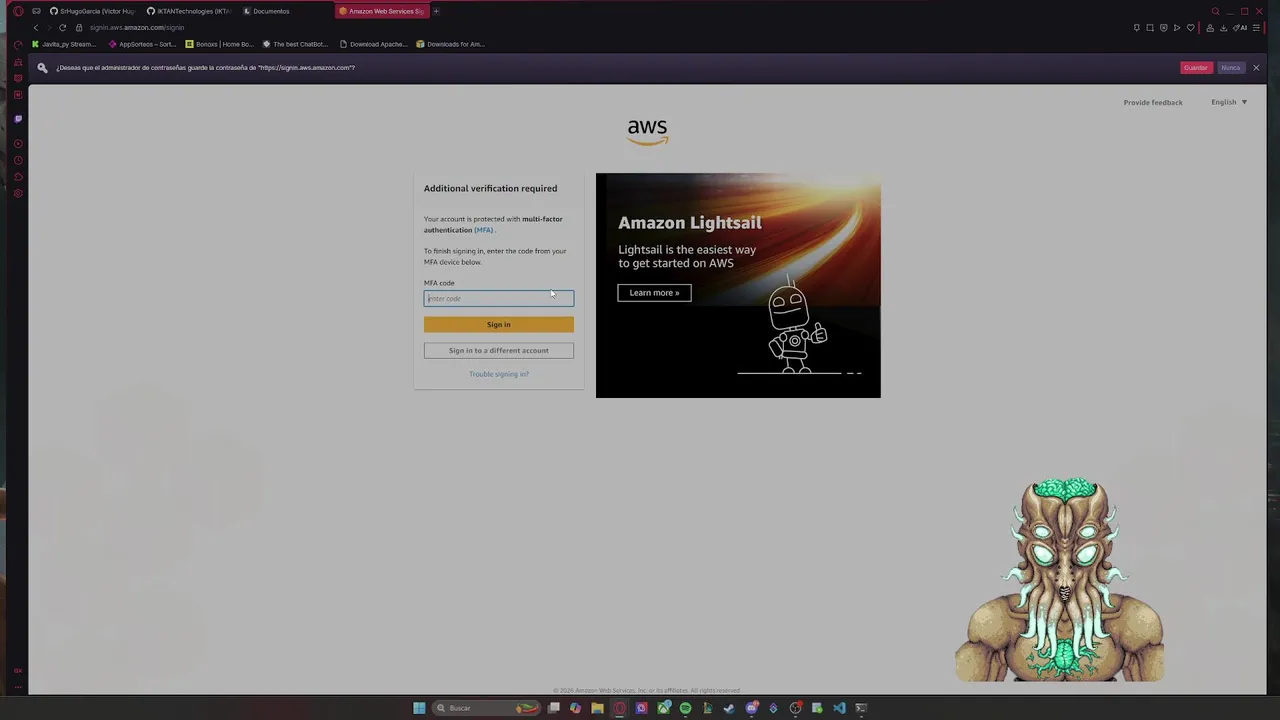
Task: Click the browser forward arrow
Action: click(x=49, y=27)
